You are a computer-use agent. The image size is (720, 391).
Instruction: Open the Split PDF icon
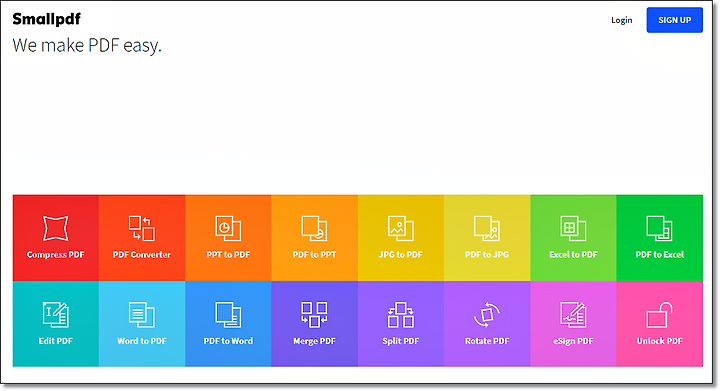pos(400,314)
